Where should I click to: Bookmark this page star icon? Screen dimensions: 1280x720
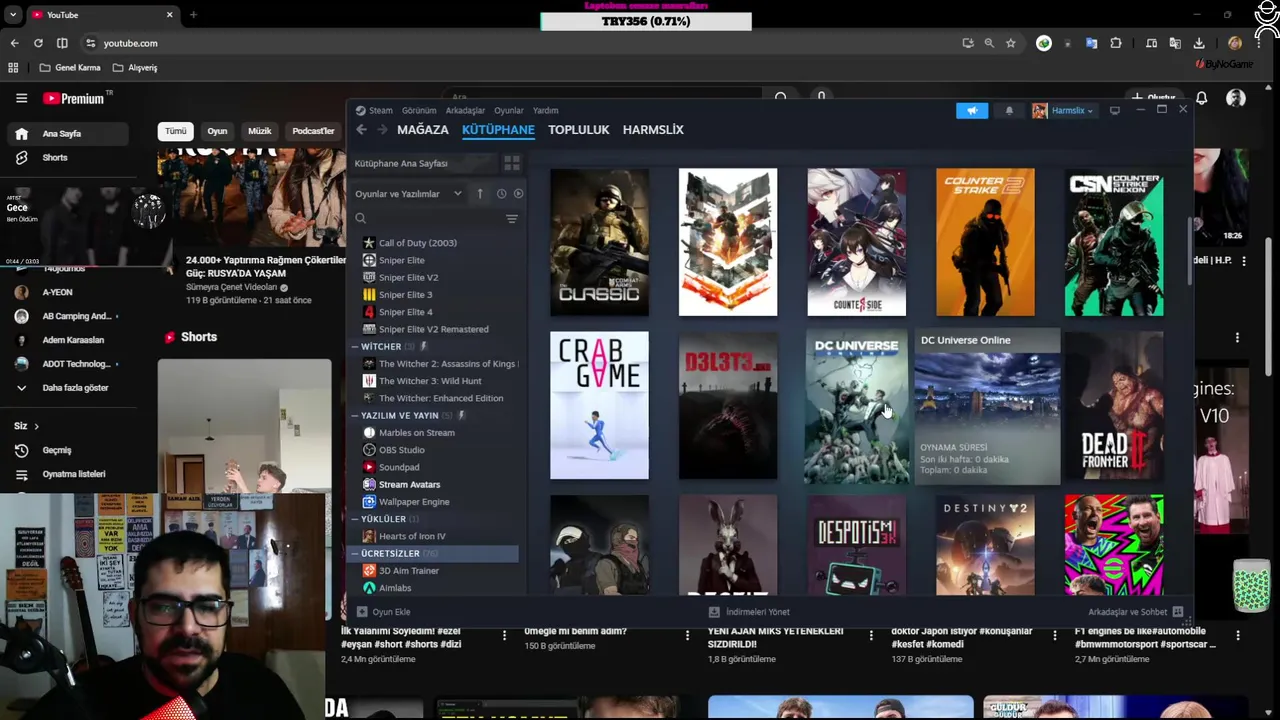[1011, 43]
